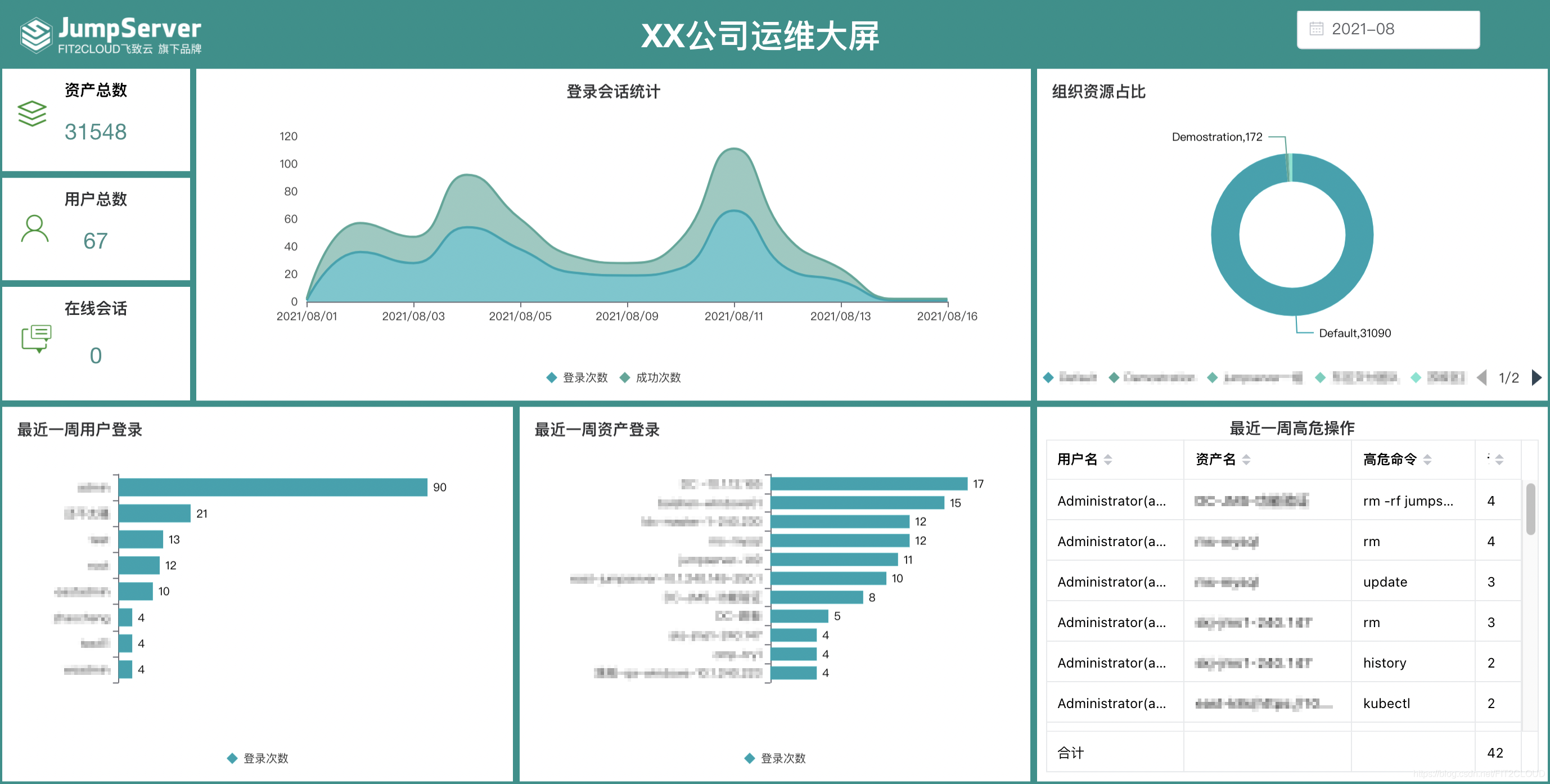This screenshot has width=1550, height=784.
Task: Click the XX公司运维大屏 title
Action: 760,35
